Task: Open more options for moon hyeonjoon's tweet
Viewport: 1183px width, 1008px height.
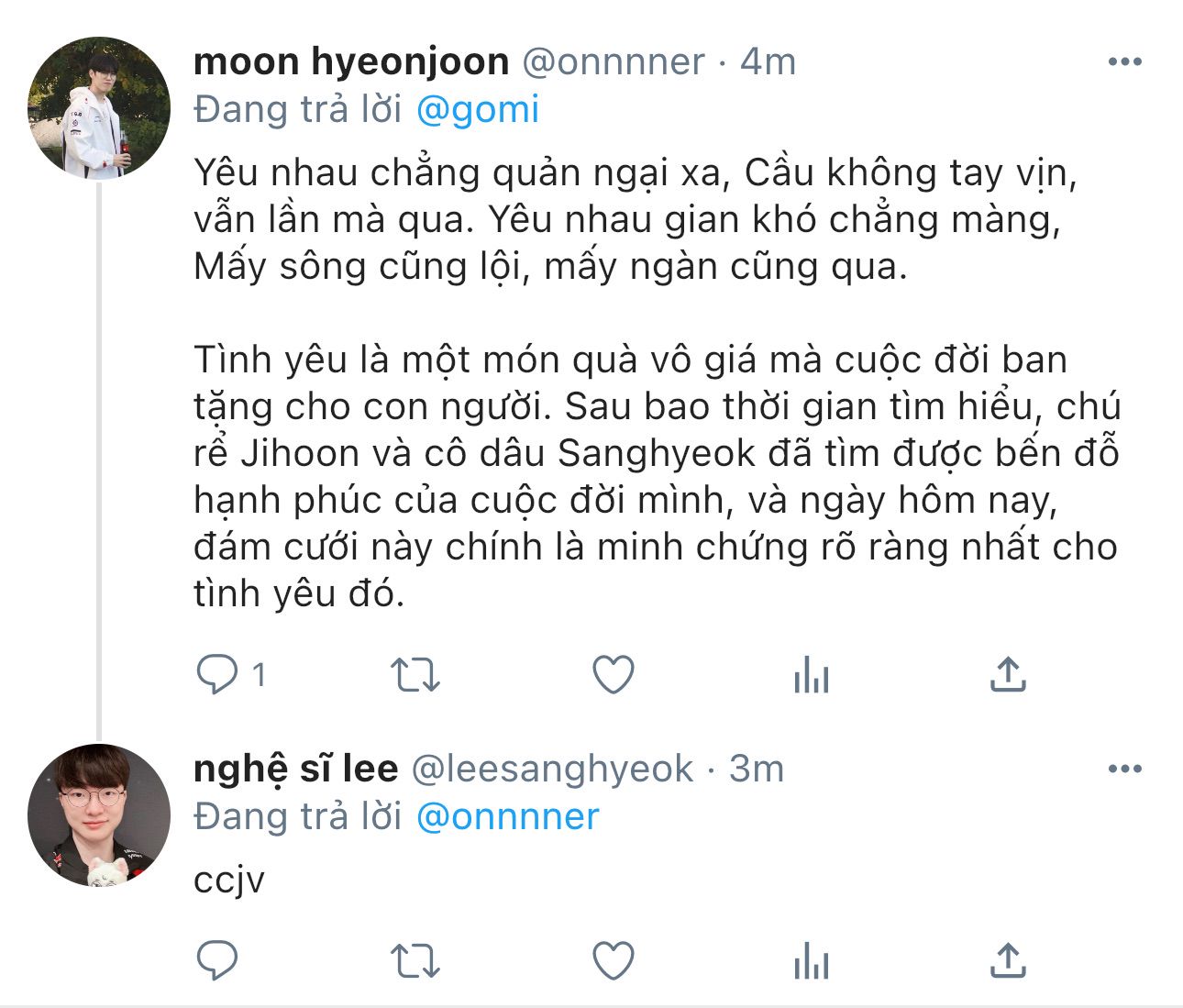Action: (1124, 62)
